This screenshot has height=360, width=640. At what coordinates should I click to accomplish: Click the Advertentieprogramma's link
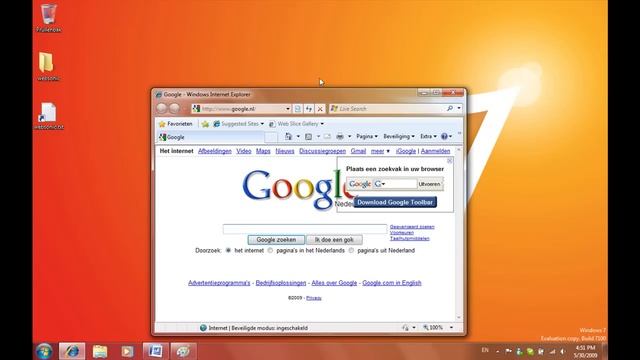point(219,283)
